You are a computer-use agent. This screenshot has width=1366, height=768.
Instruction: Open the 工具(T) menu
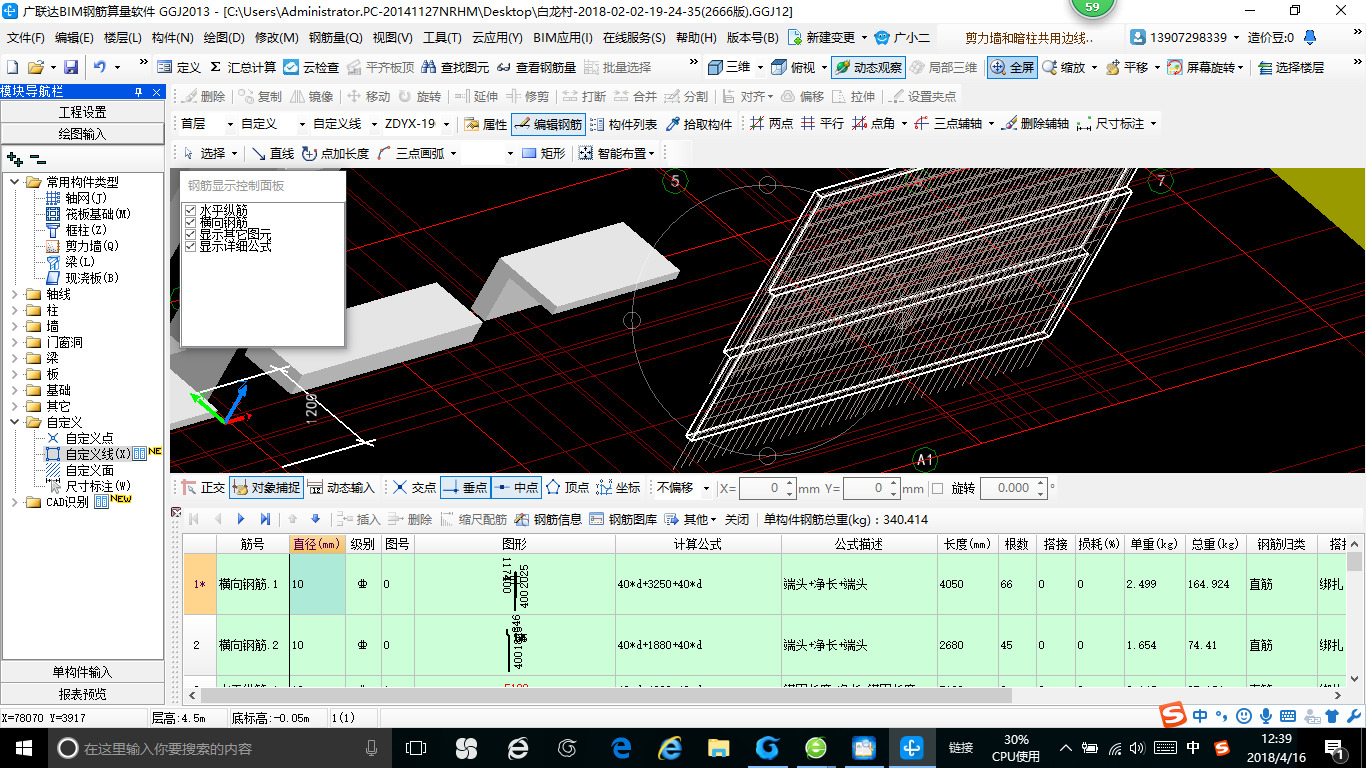(442, 38)
